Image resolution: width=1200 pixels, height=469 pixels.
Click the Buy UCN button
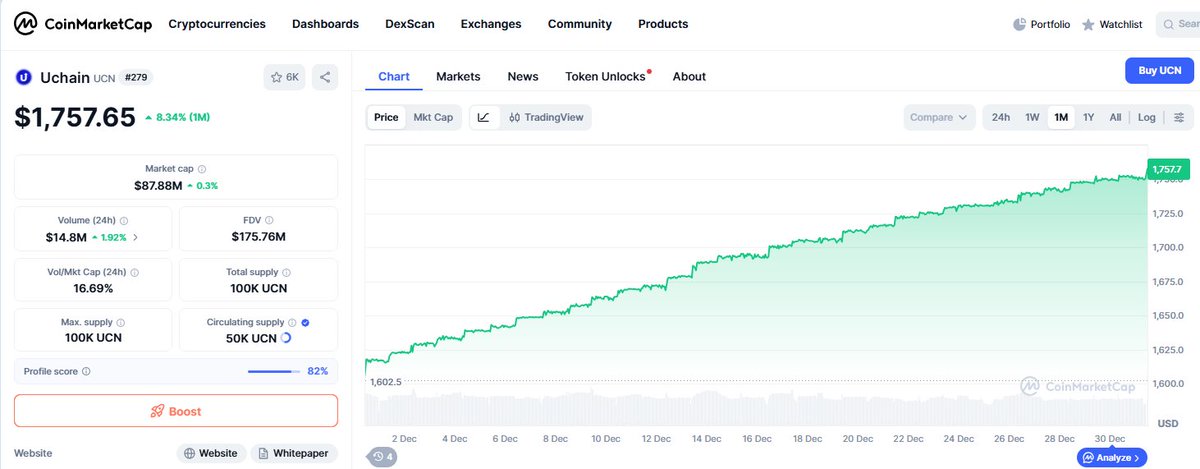click(1160, 71)
